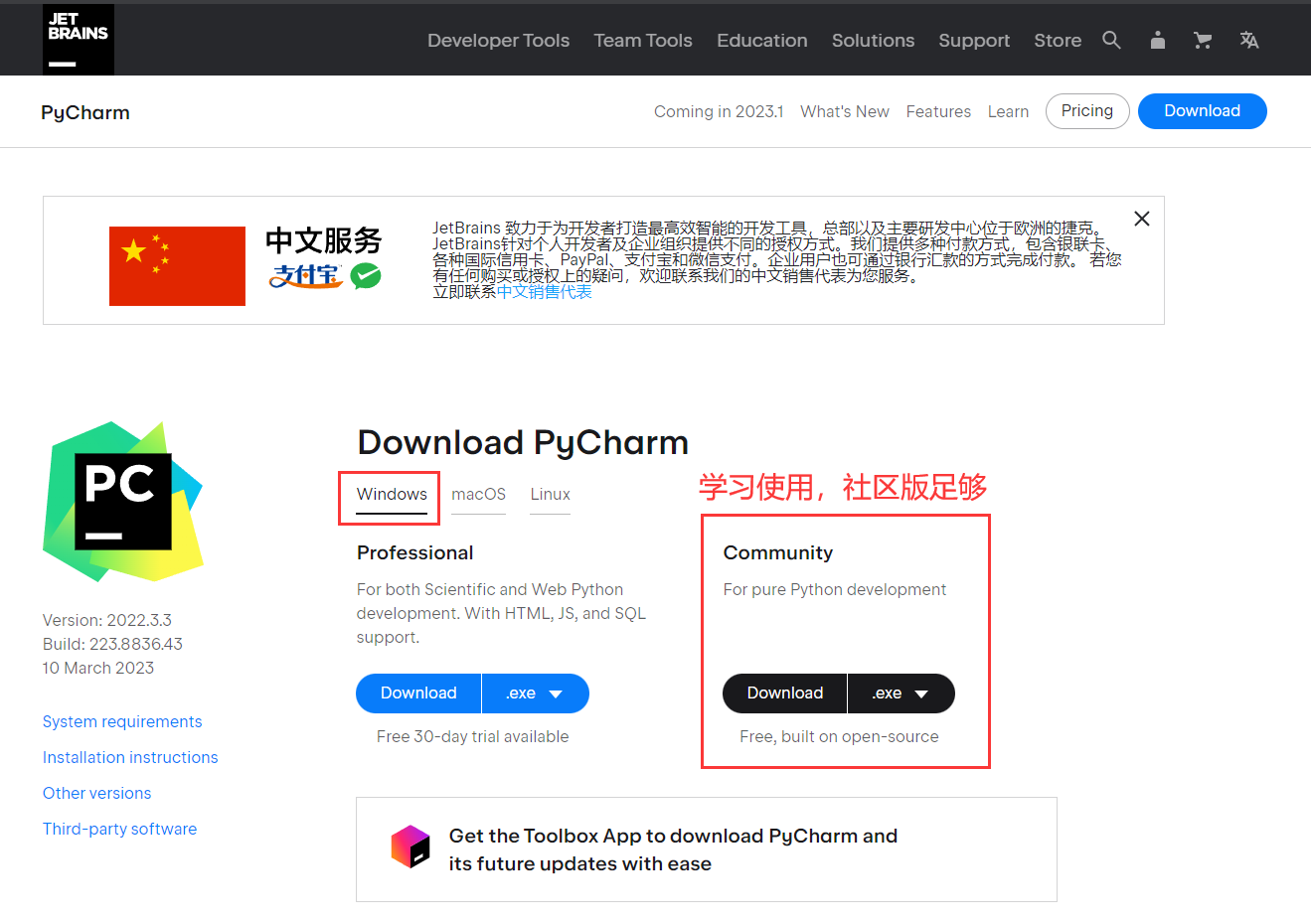This screenshot has height=924, width=1311.
Task: Select the Windows tab
Action: 392,494
